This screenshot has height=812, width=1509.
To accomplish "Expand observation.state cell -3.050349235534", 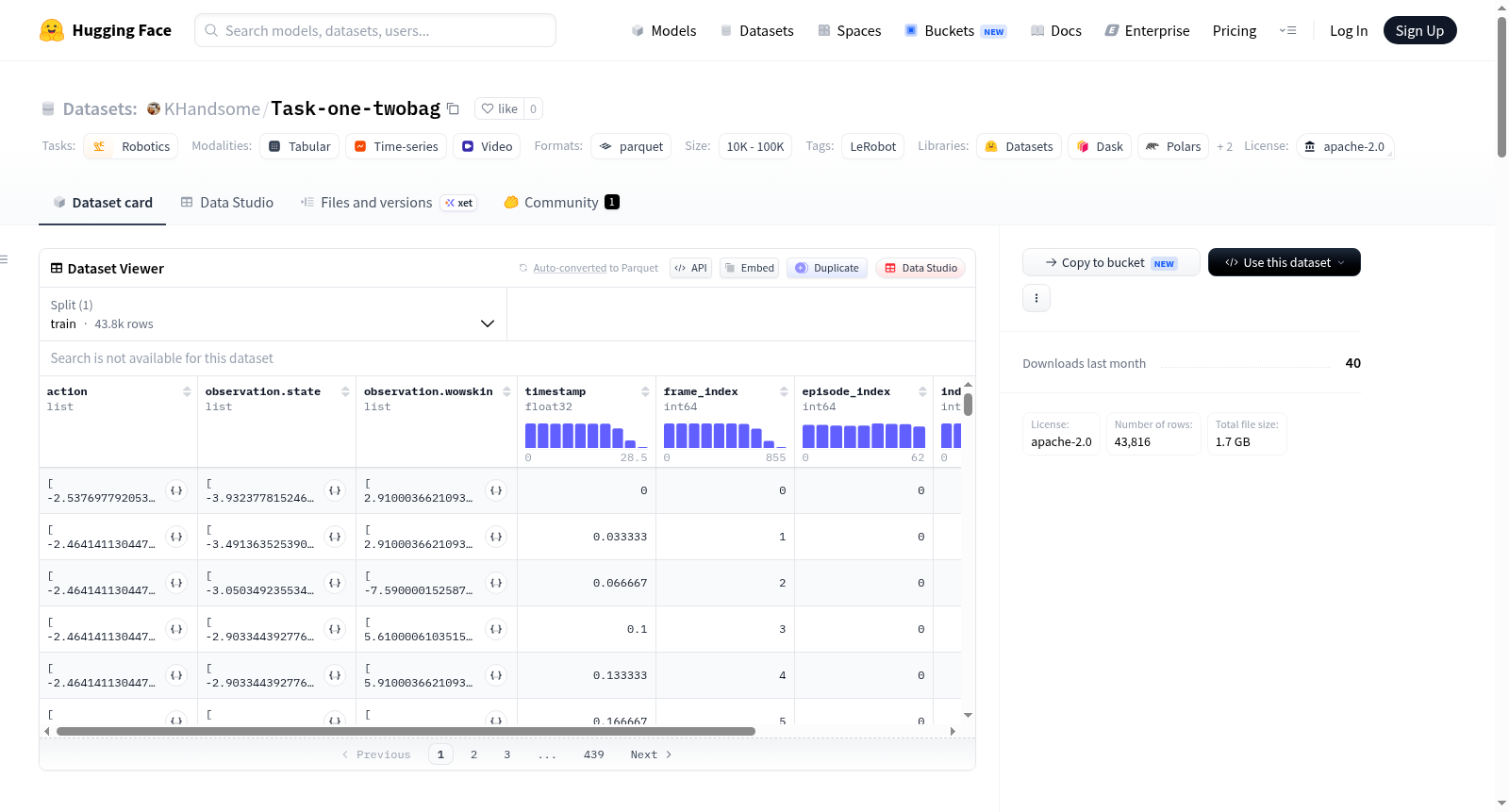I will pos(335,583).
